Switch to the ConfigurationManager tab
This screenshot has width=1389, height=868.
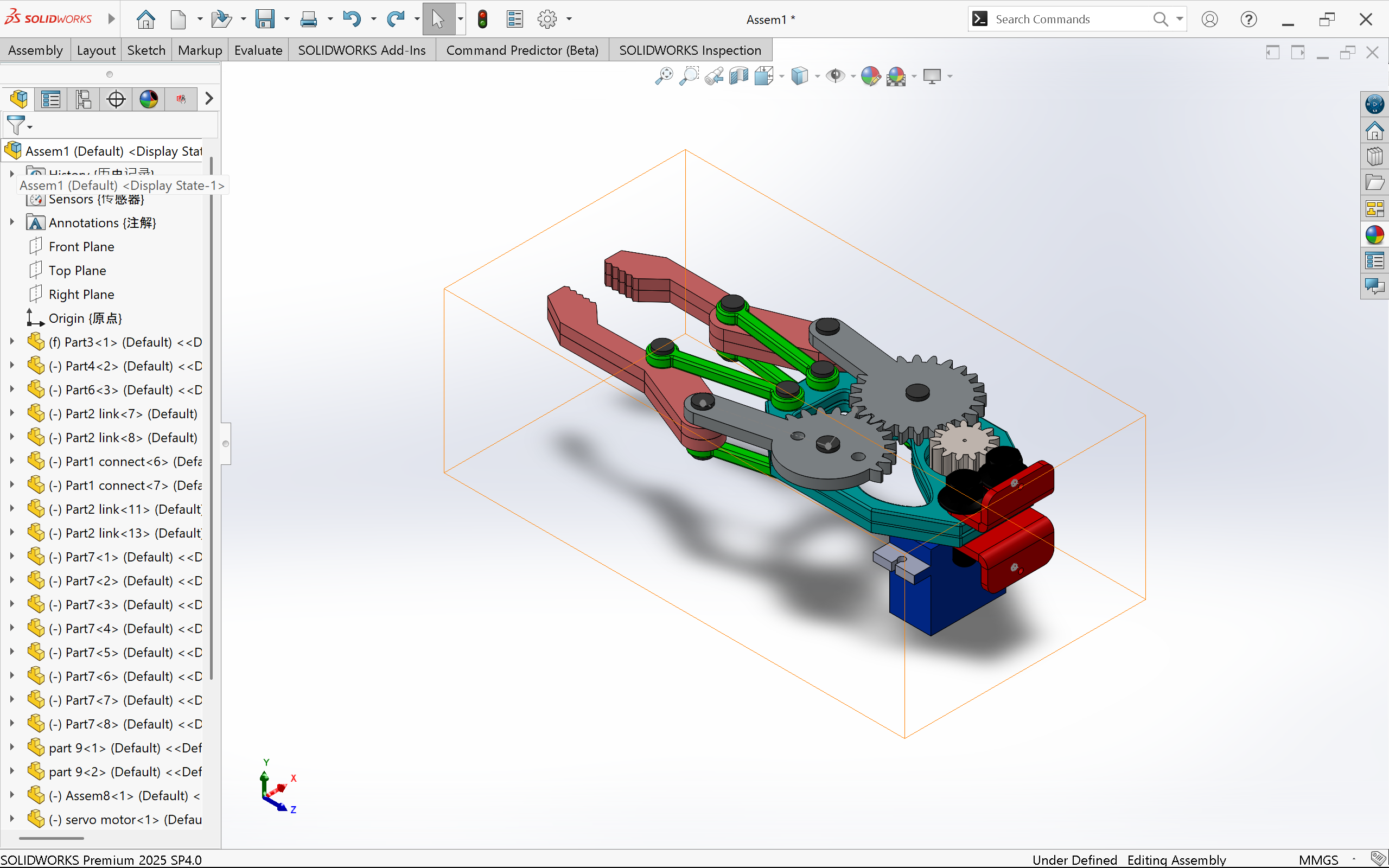click(83, 99)
